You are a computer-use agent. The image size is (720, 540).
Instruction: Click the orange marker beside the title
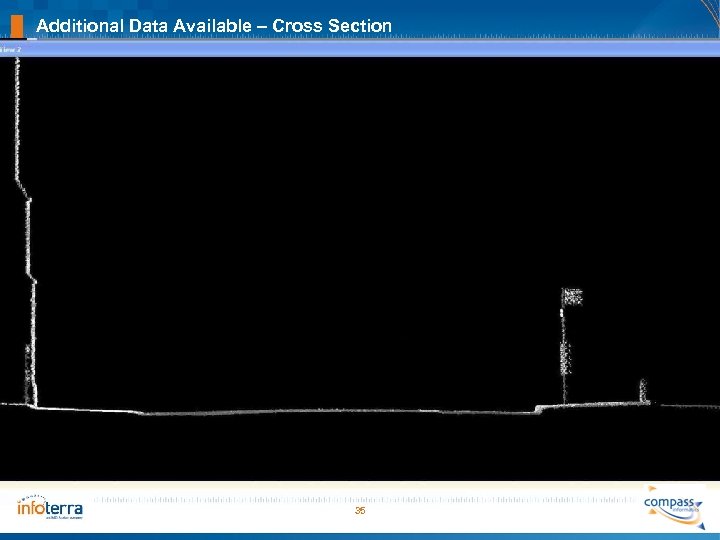coord(17,26)
